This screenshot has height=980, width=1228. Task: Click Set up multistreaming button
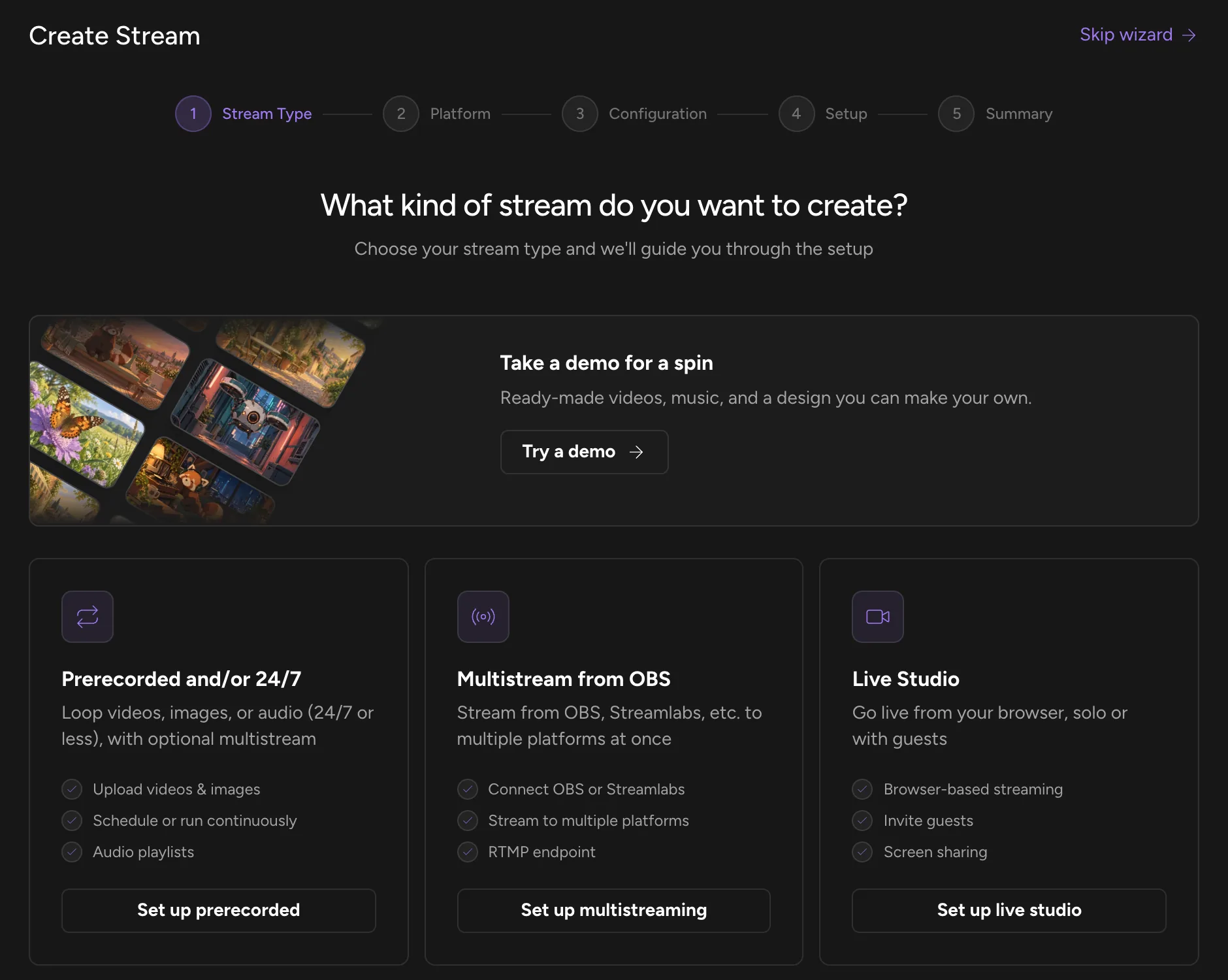pos(614,910)
